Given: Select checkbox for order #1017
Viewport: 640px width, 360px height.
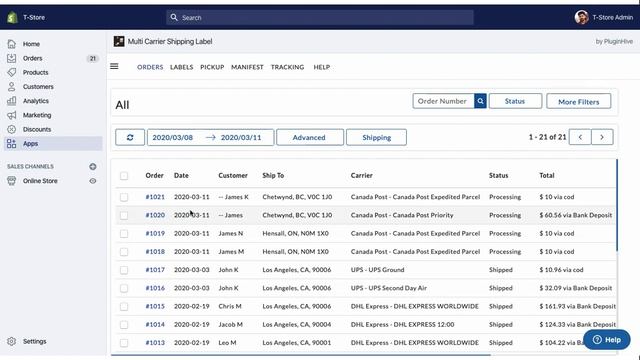Looking at the screenshot, I should tap(124, 270).
